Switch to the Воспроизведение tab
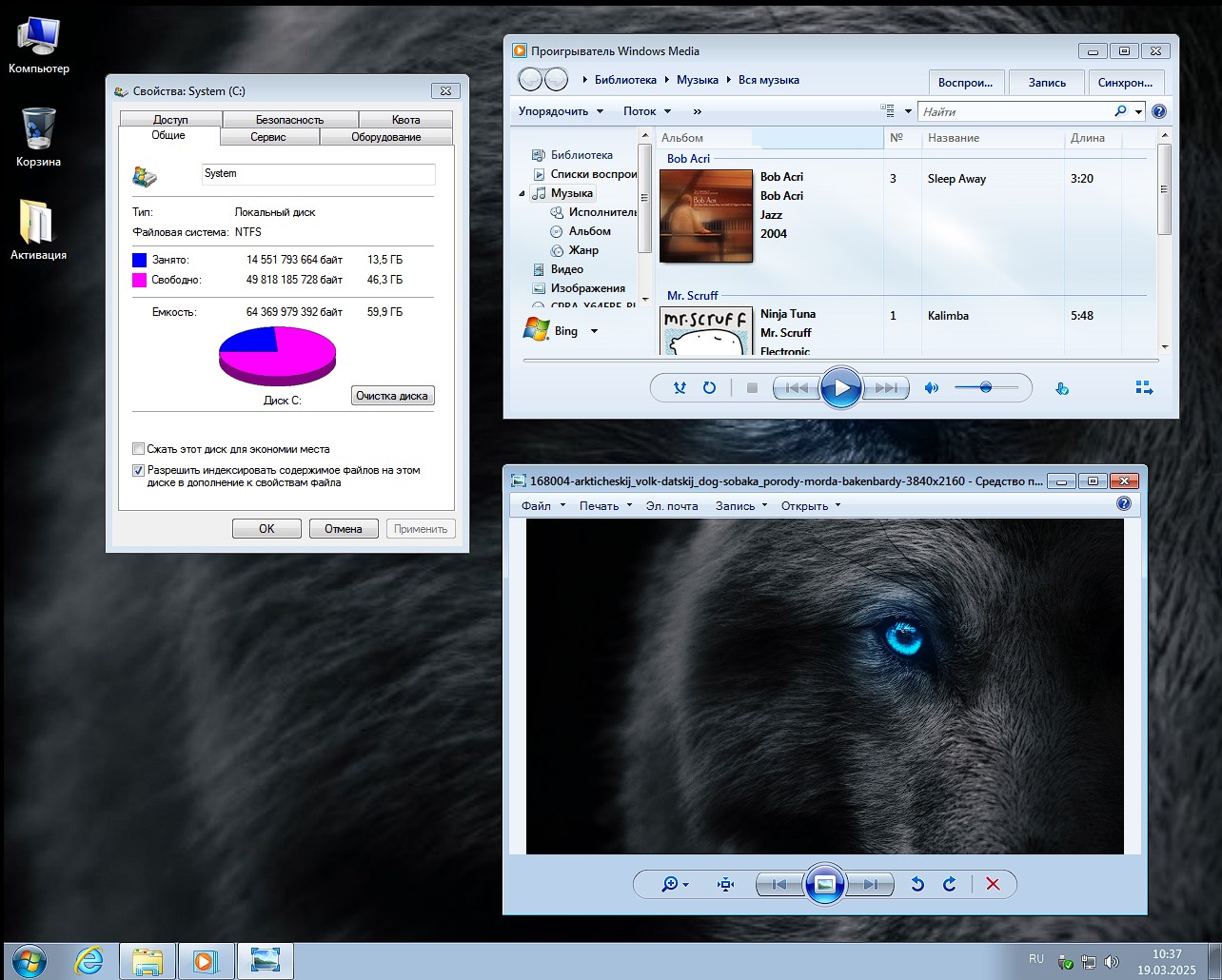This screenshot has width=1222, height=980. pyautogui.click(x=966, y=83)
